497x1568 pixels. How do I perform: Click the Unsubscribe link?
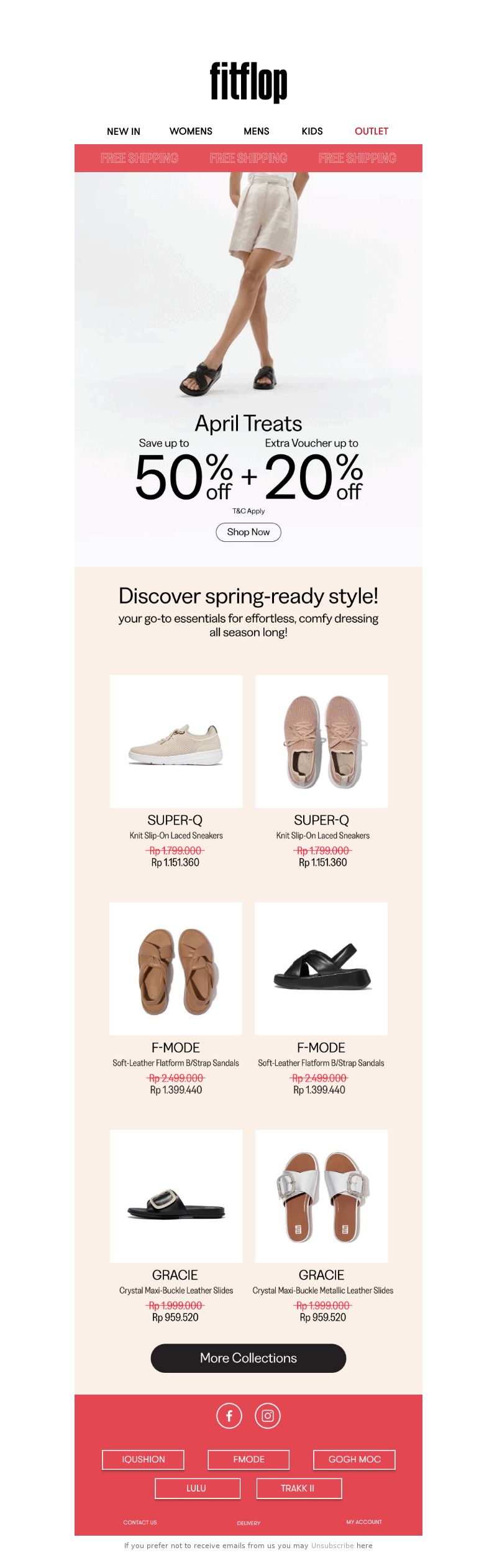click(332, 1545)
